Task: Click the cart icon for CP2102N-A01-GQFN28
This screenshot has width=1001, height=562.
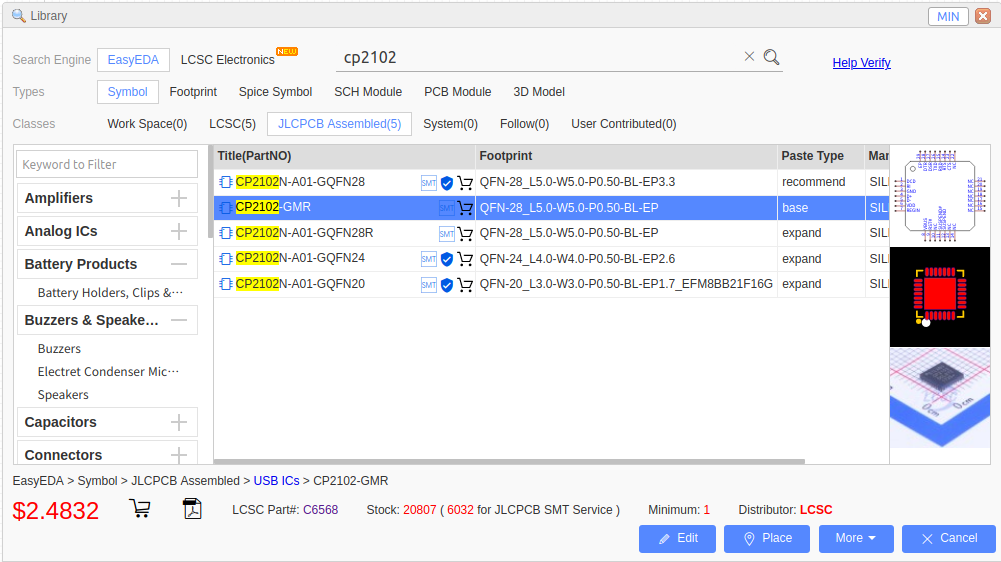Action: (x=465, y=183)
